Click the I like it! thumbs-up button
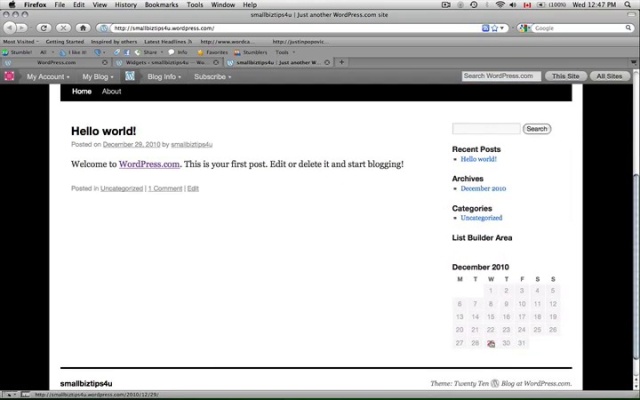The height and width of the screenshot is (400, 640). [73, 52]
